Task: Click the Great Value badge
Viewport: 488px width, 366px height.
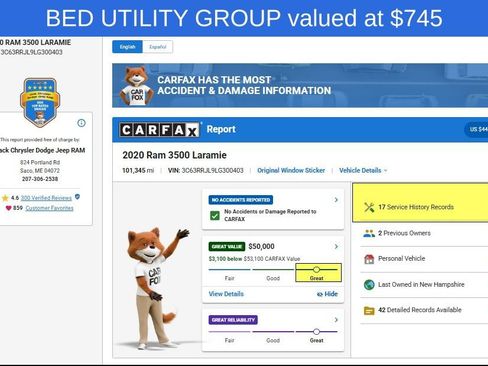Action: pos(227,246)
